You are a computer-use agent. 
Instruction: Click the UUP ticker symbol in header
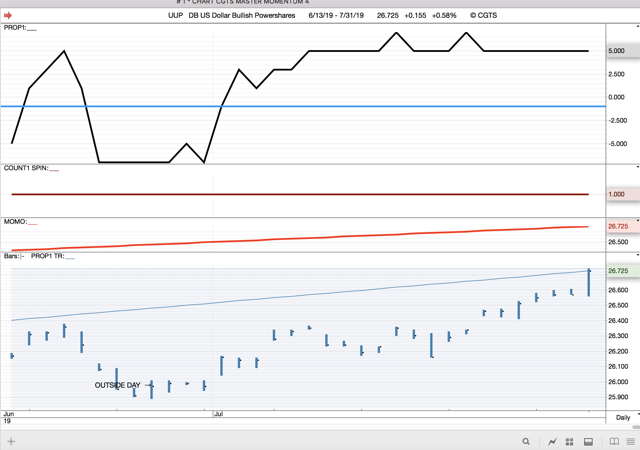click(x=176, y=16)
